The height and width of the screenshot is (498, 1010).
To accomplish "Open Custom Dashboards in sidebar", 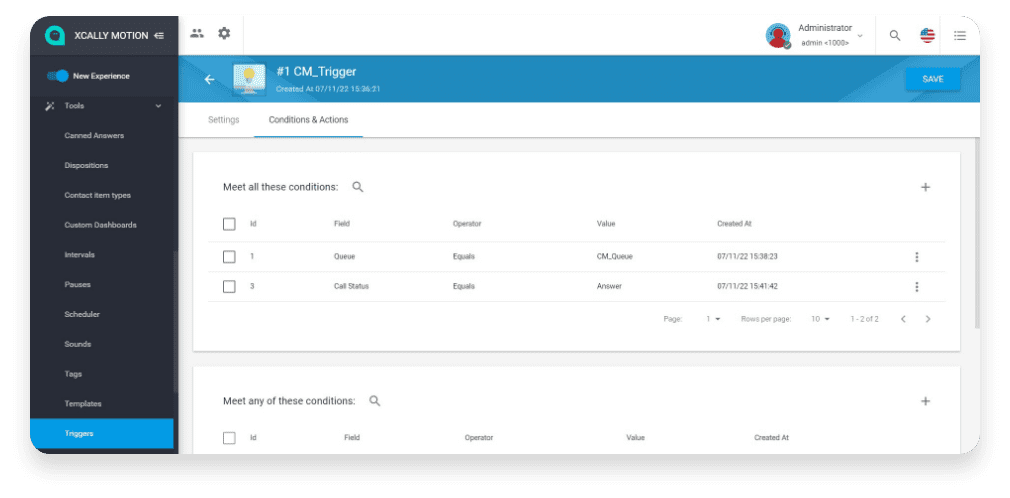I will (x=102, y=225).
